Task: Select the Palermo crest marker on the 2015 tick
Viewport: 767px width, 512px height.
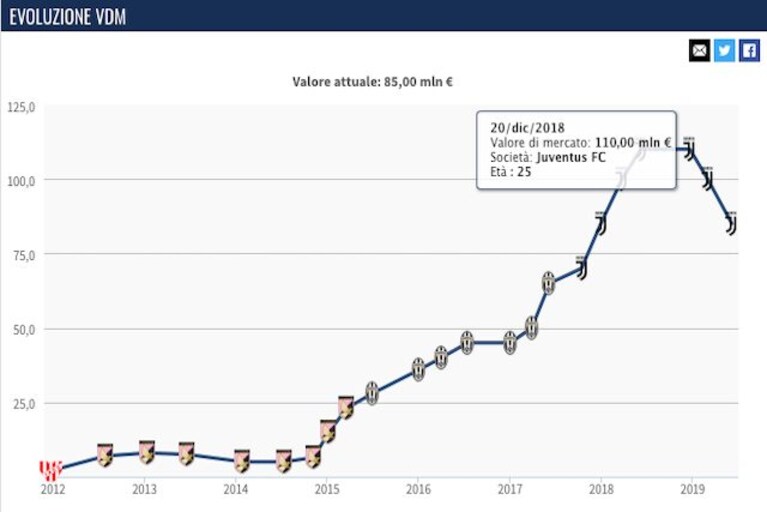Action: pyautogui.click(x=328, y=431)
